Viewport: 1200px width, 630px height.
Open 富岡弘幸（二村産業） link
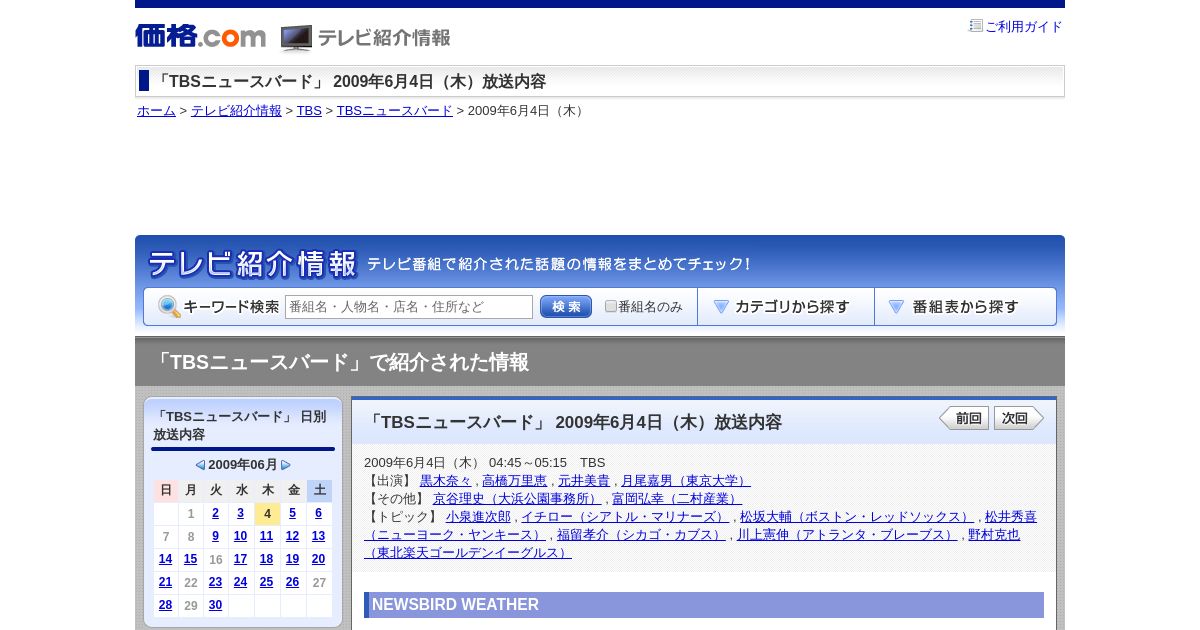point(677,499)
